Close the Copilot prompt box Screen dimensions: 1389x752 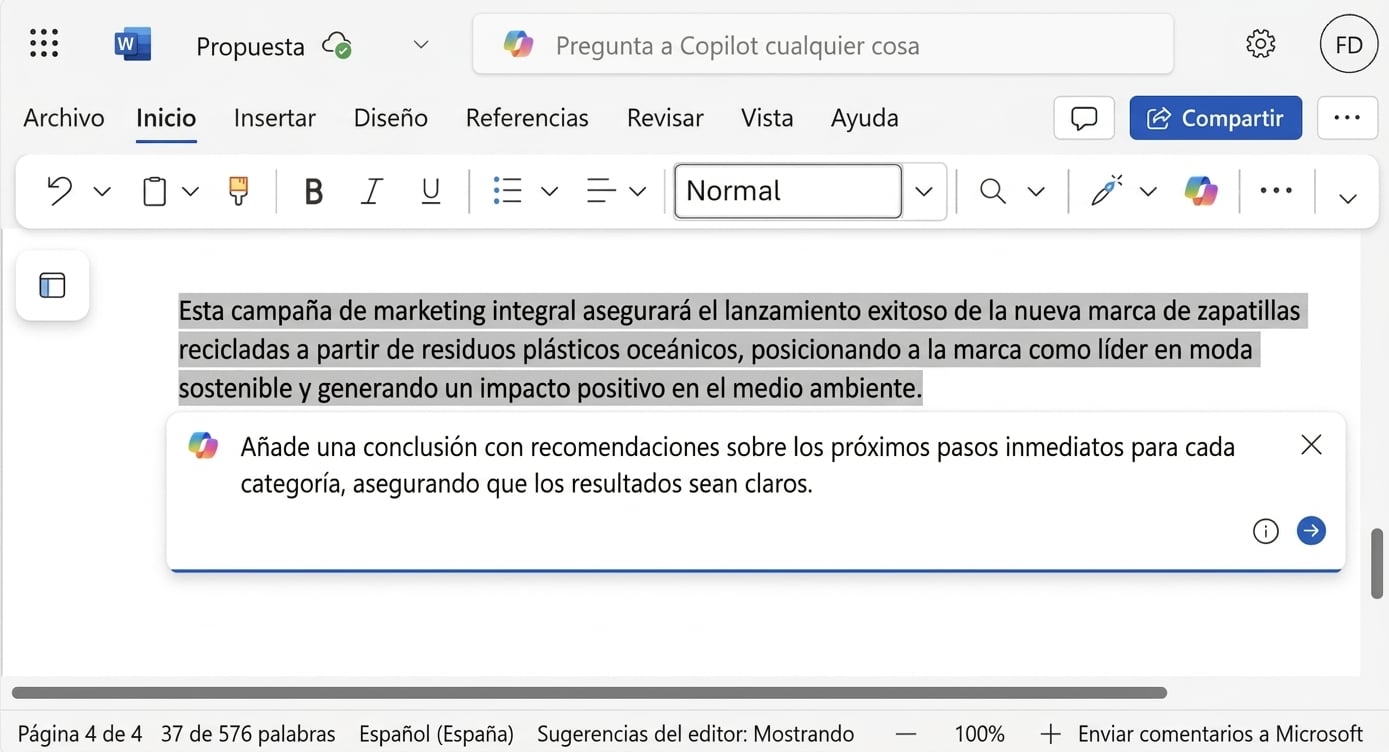(1311, 445)
